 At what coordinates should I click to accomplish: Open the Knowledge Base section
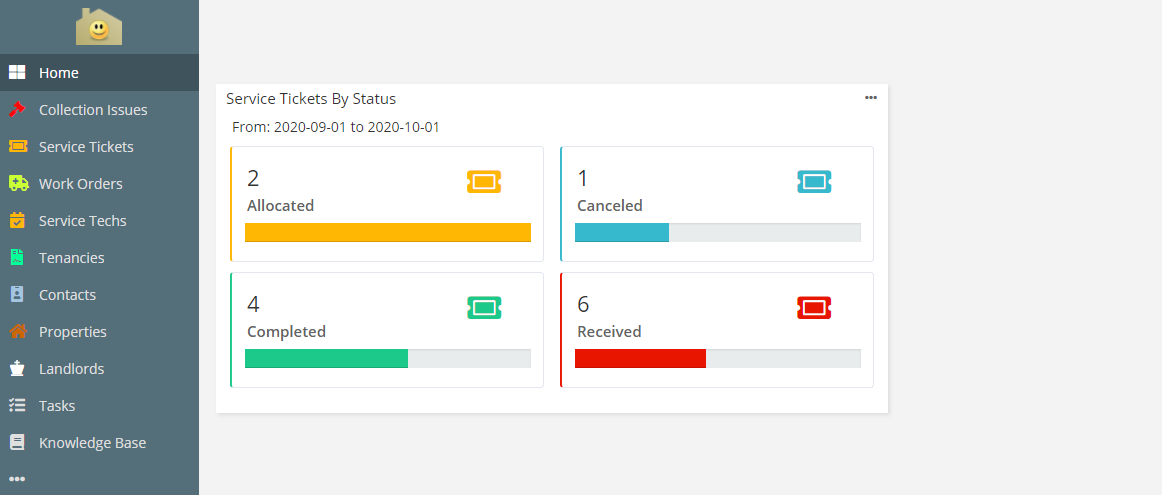click(x=92, y=443)
